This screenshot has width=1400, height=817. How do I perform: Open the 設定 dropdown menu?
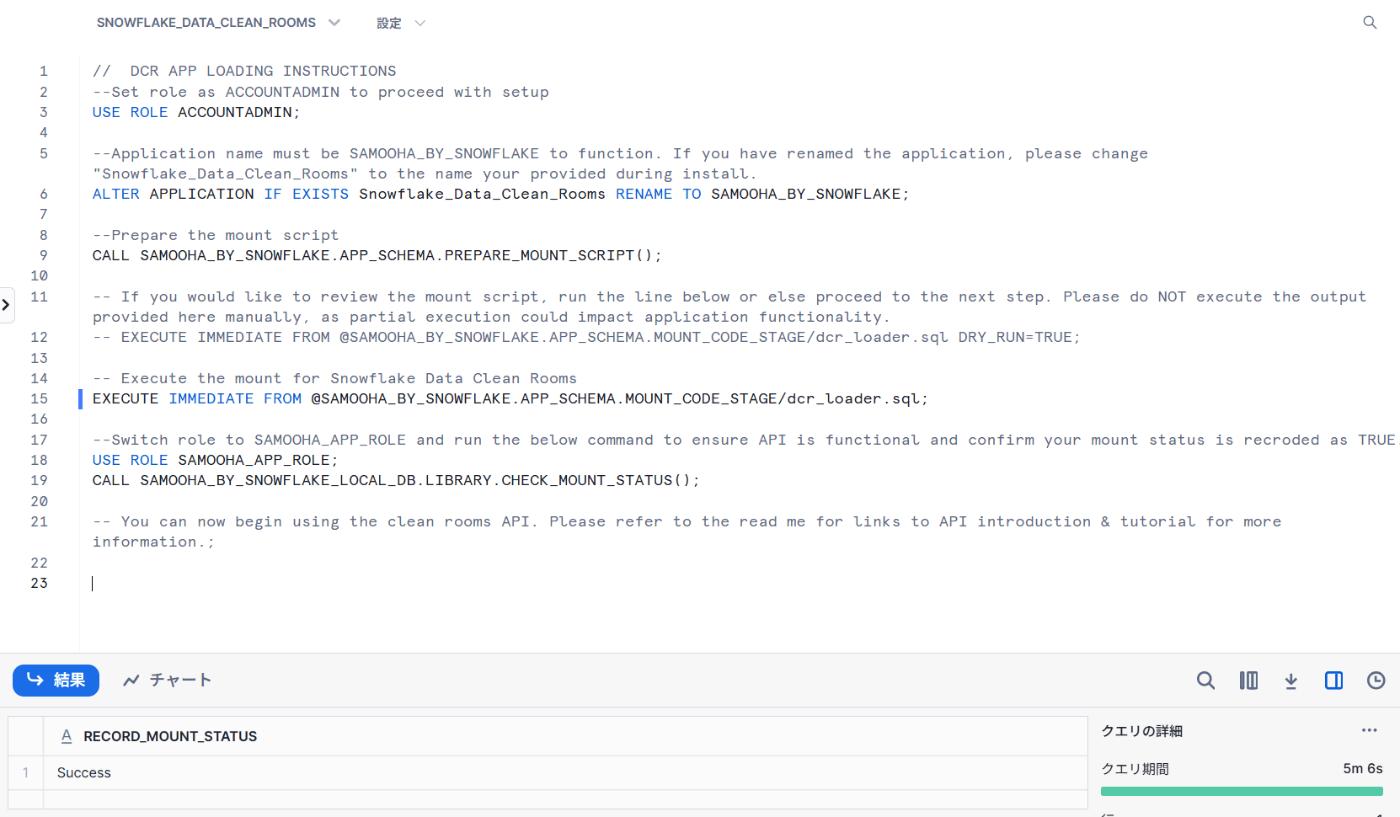point(401,22)
